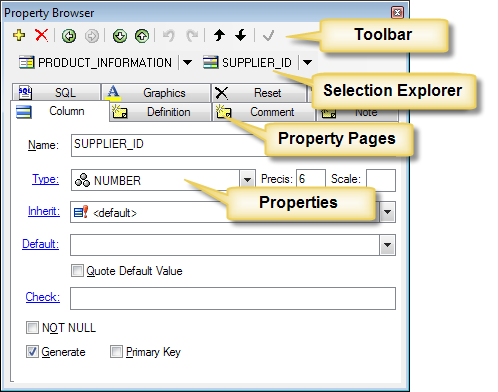Click the green down arrow circle icon
Viewport: 498px width, 392px height.
click(120, 36)
